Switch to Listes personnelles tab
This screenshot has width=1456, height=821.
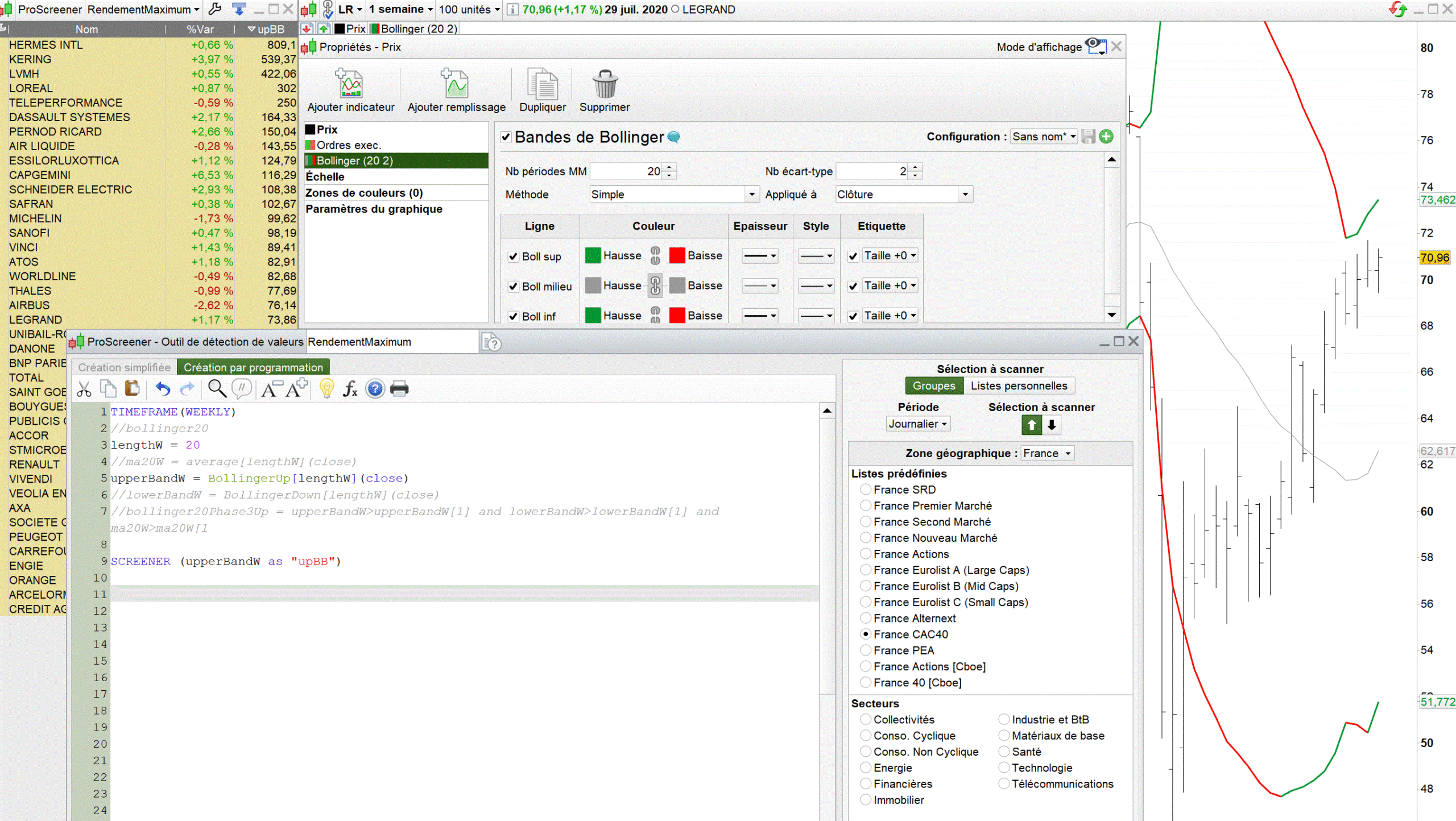coord(1018,385)
